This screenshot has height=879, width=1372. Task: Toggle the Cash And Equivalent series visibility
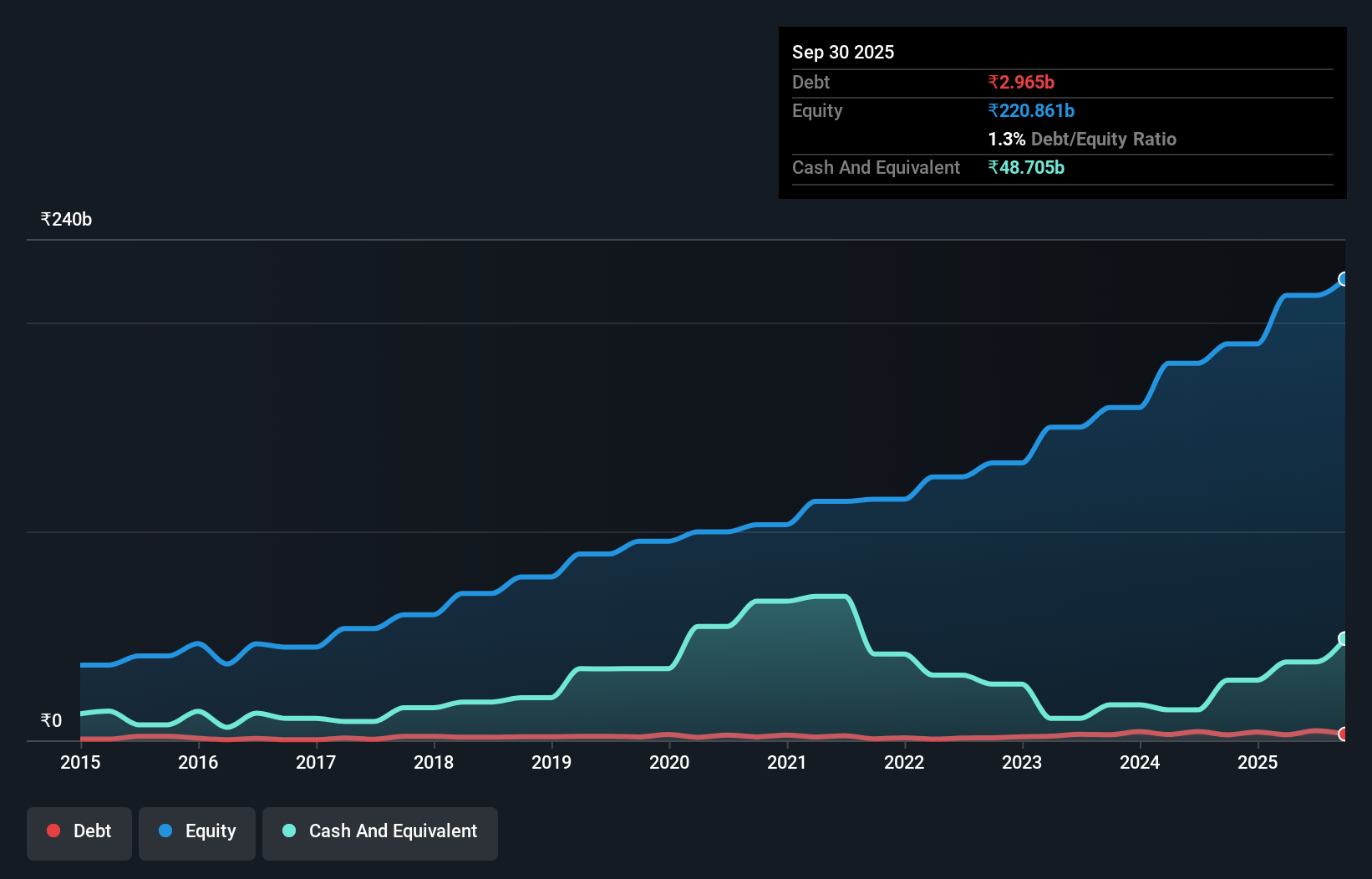379,831
